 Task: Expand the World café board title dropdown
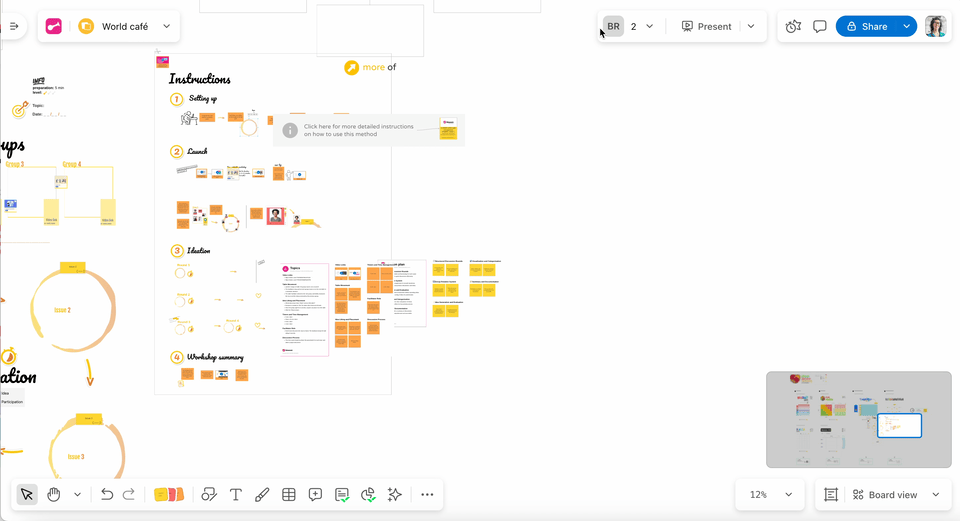click(166, 26)
